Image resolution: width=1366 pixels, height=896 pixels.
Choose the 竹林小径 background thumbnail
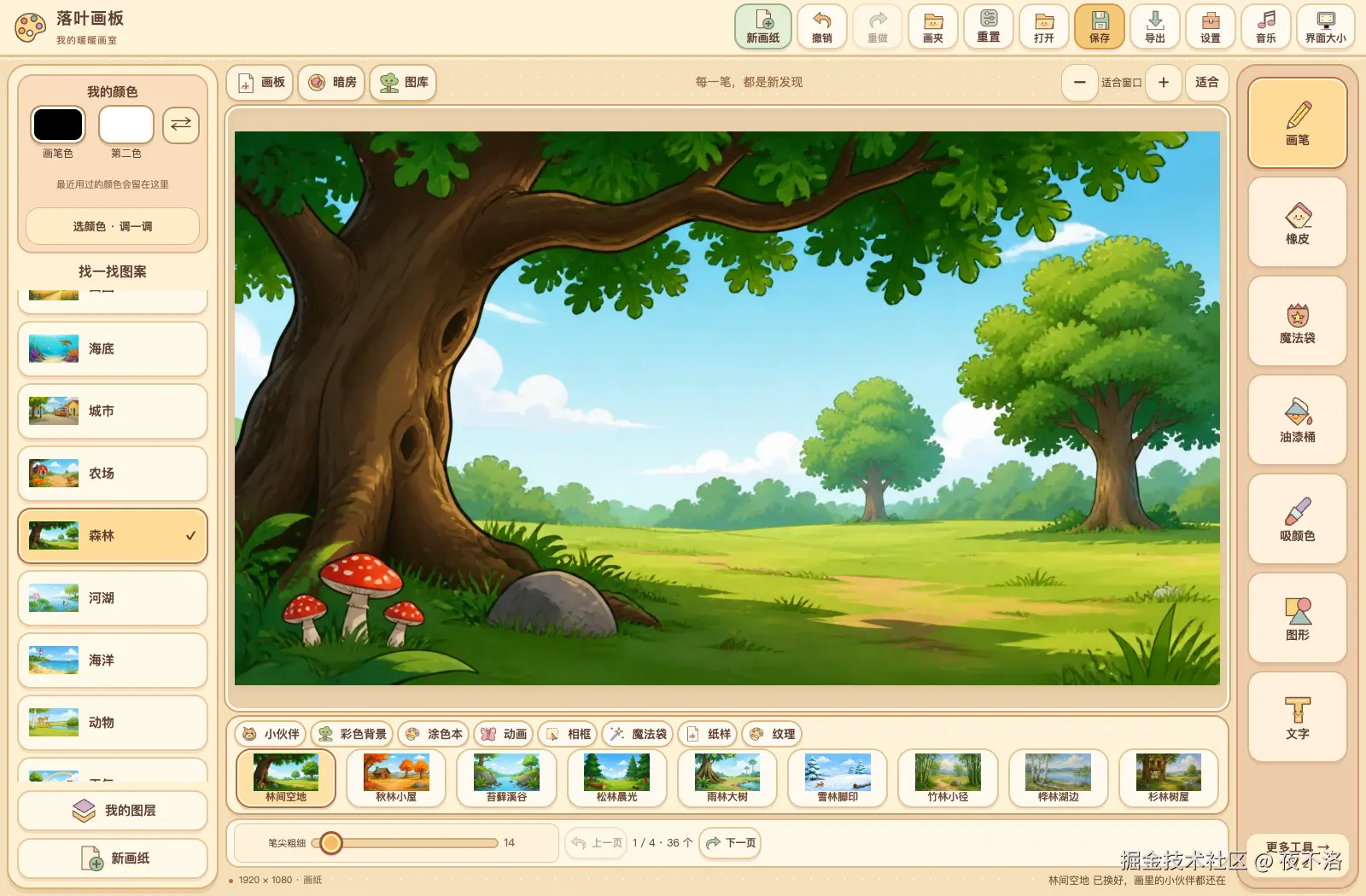pyautogui.click(x=948, y=778)
